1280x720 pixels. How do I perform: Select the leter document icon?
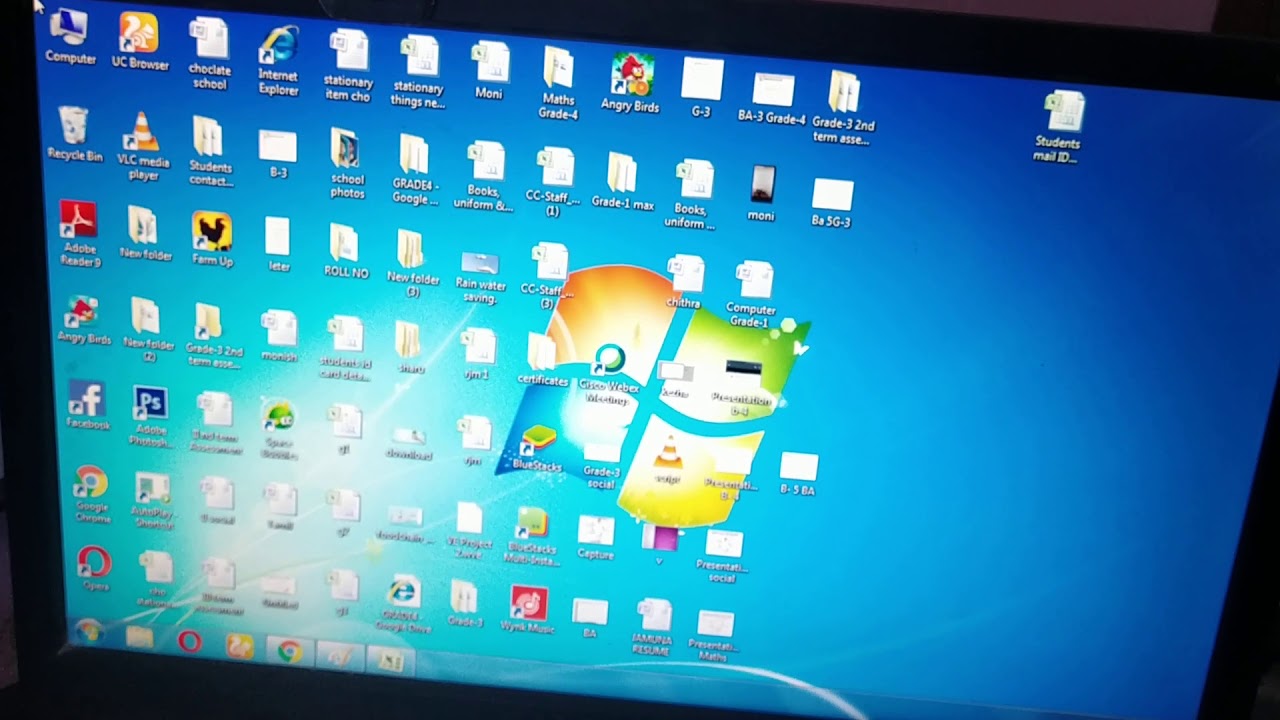[x=278, y=245]
